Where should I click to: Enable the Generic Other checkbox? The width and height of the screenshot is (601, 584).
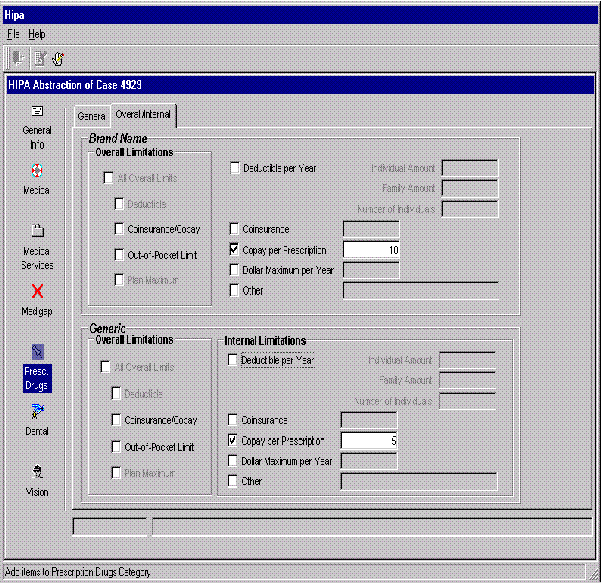point(235,481)
